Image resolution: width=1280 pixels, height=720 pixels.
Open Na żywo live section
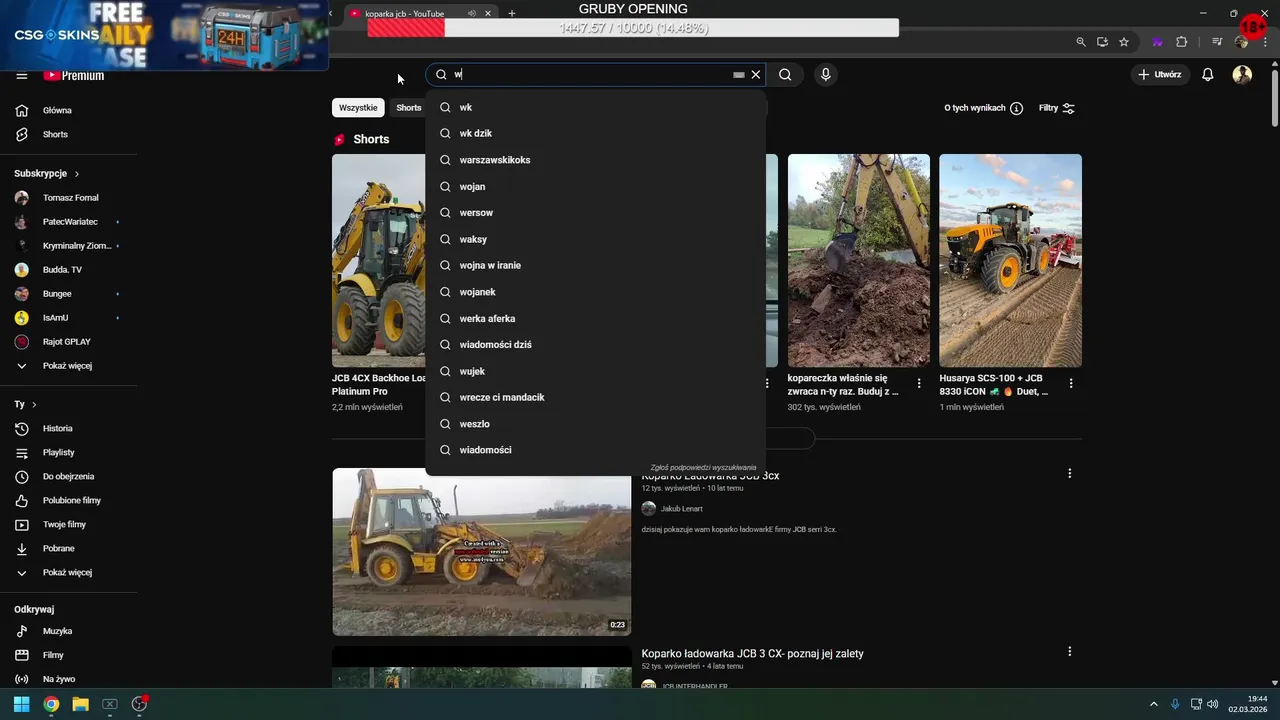pyautogui.click(x=66, y=680)
